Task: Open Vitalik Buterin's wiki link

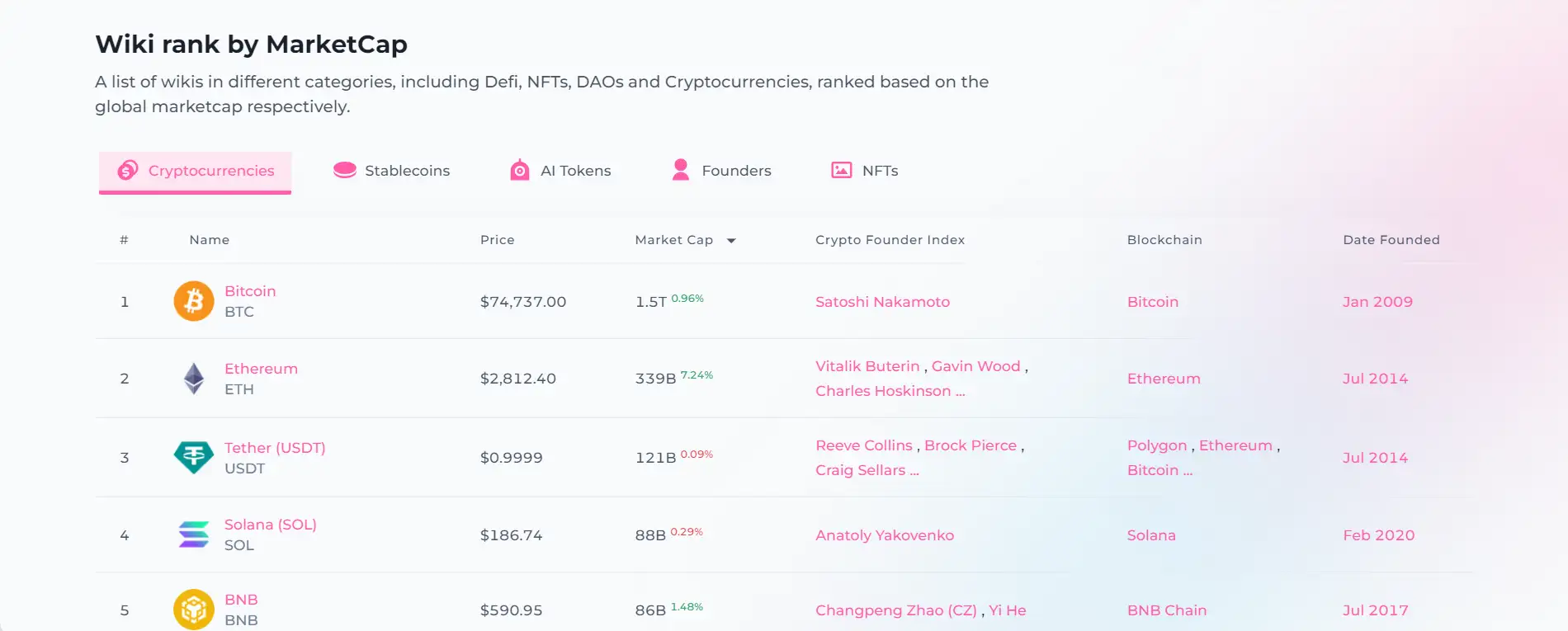Action: tap(867, 366)
